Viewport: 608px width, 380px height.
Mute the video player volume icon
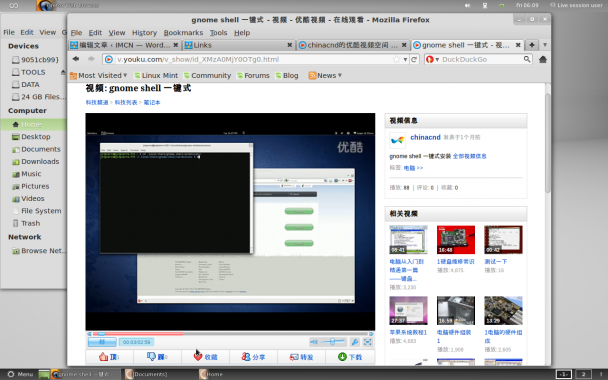[x=314, y=342]
